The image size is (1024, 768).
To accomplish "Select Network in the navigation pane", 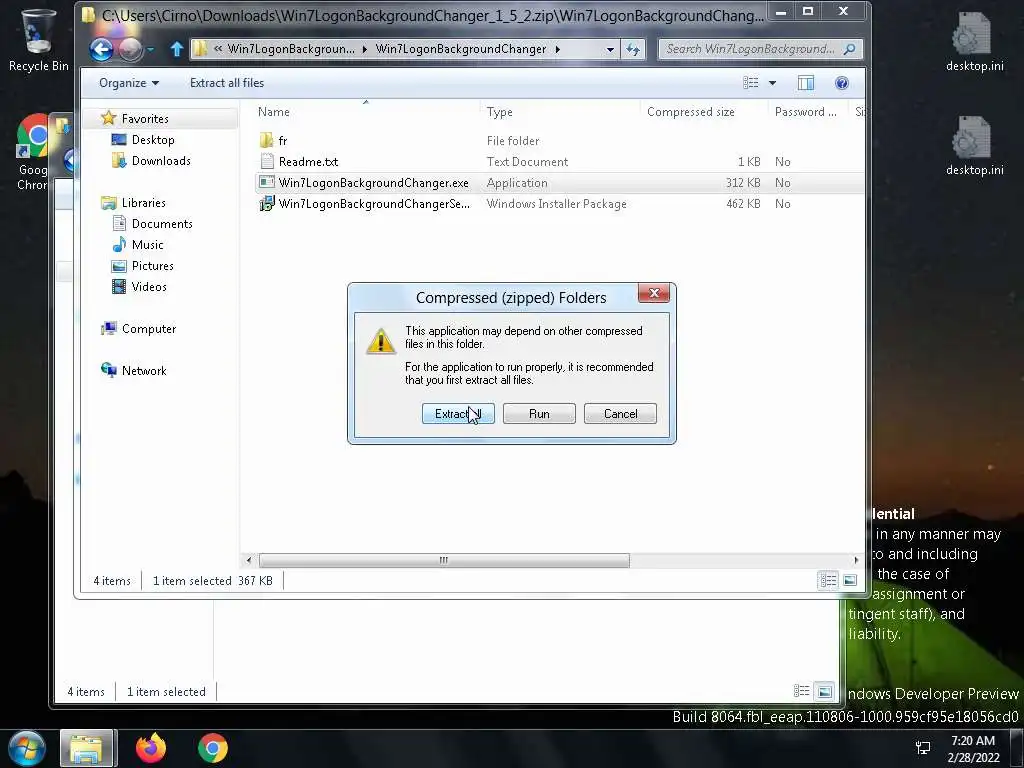I will pos(144,370).
